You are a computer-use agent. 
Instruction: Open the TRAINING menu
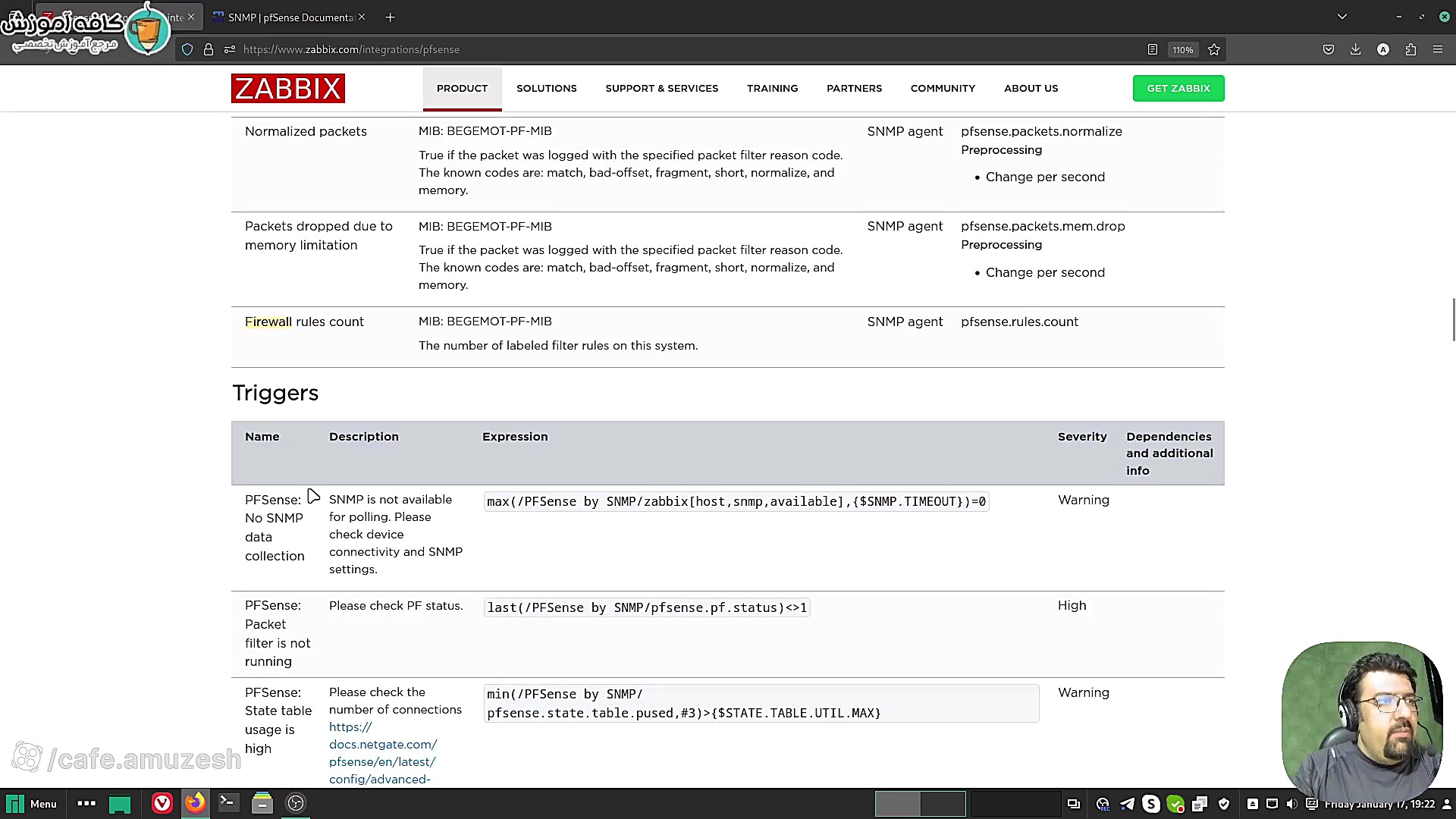click(772, 88)
